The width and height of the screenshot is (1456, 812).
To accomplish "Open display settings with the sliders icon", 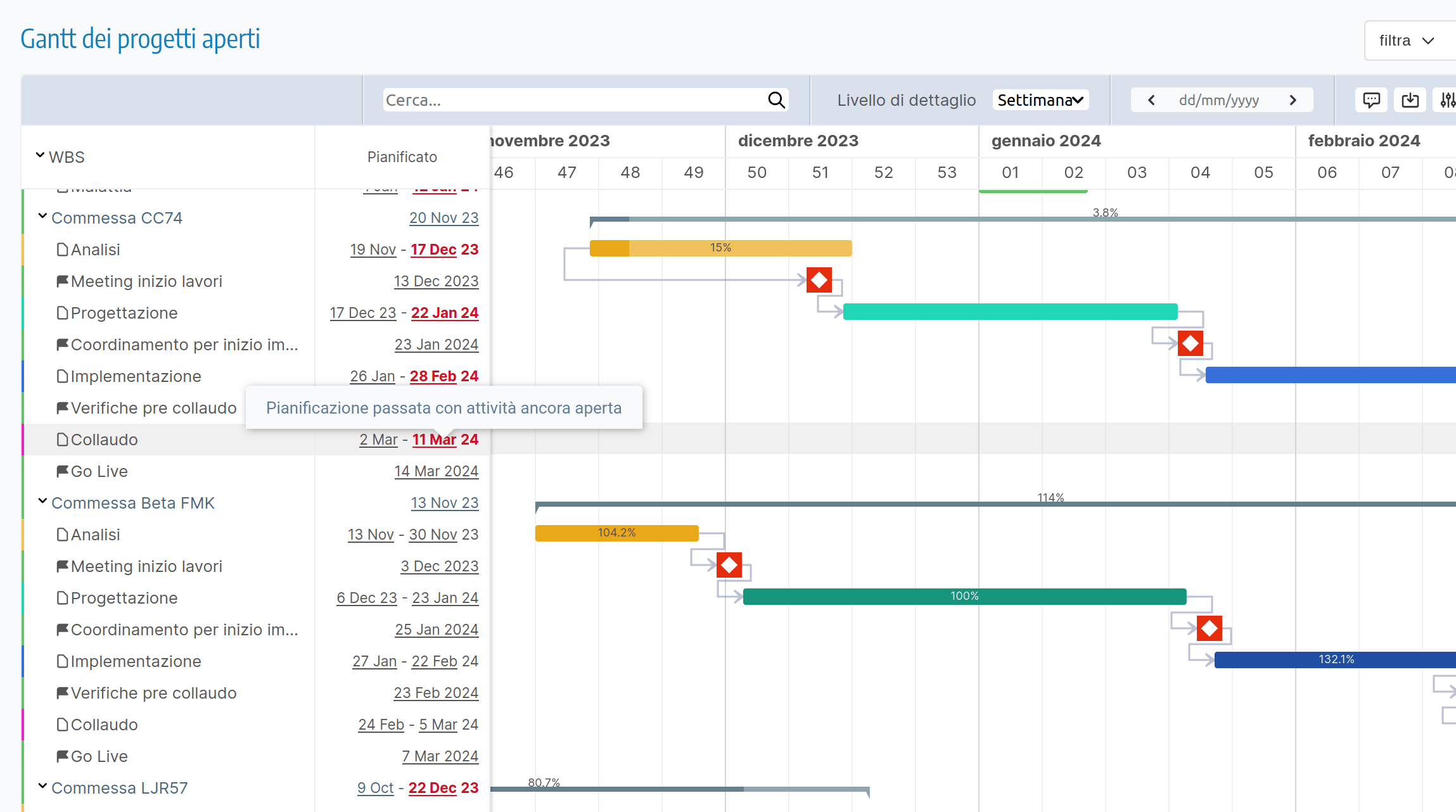I will click(x=1448, y=99).
